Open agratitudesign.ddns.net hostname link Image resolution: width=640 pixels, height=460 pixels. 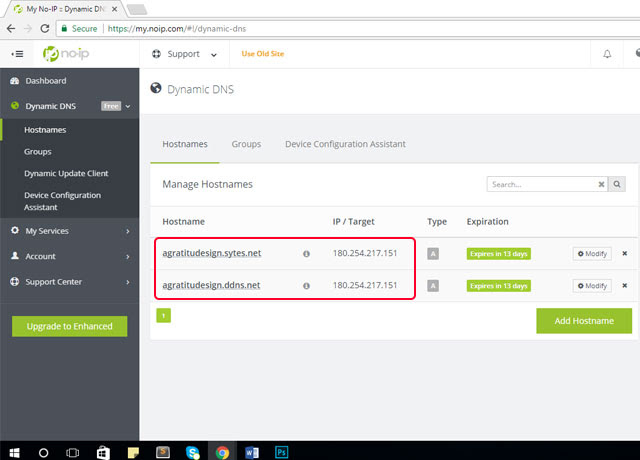tap(211, 285)
